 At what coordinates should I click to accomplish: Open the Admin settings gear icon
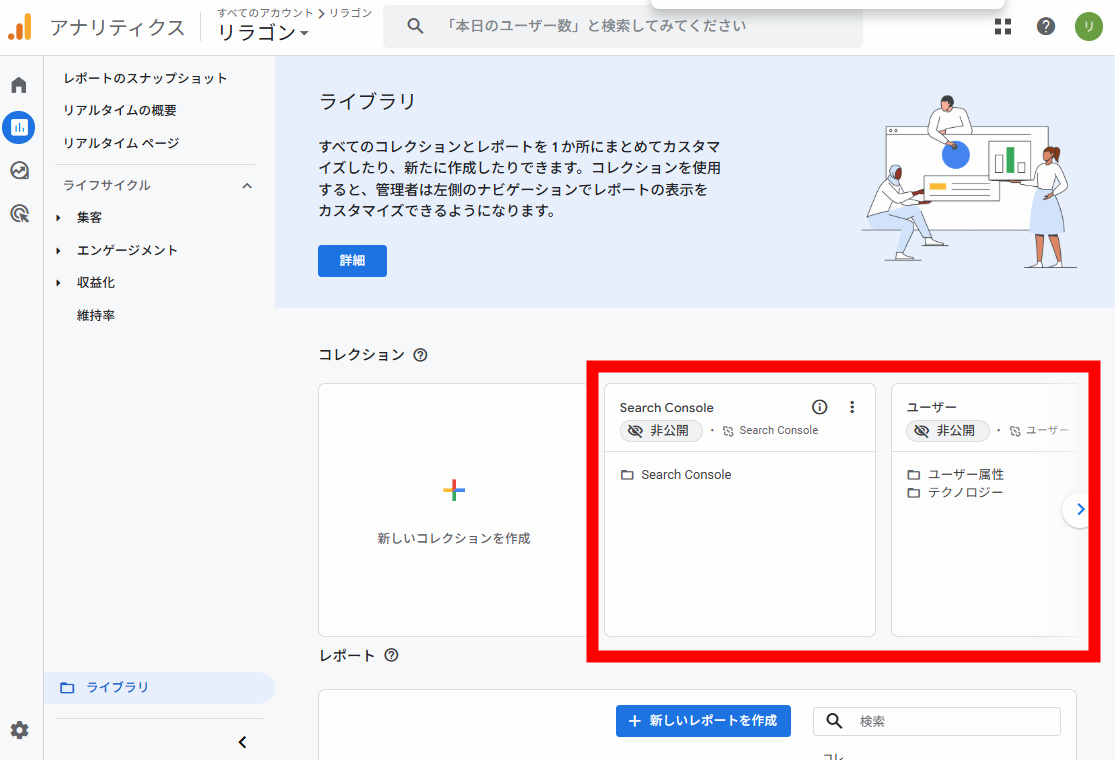coord(19,730)
